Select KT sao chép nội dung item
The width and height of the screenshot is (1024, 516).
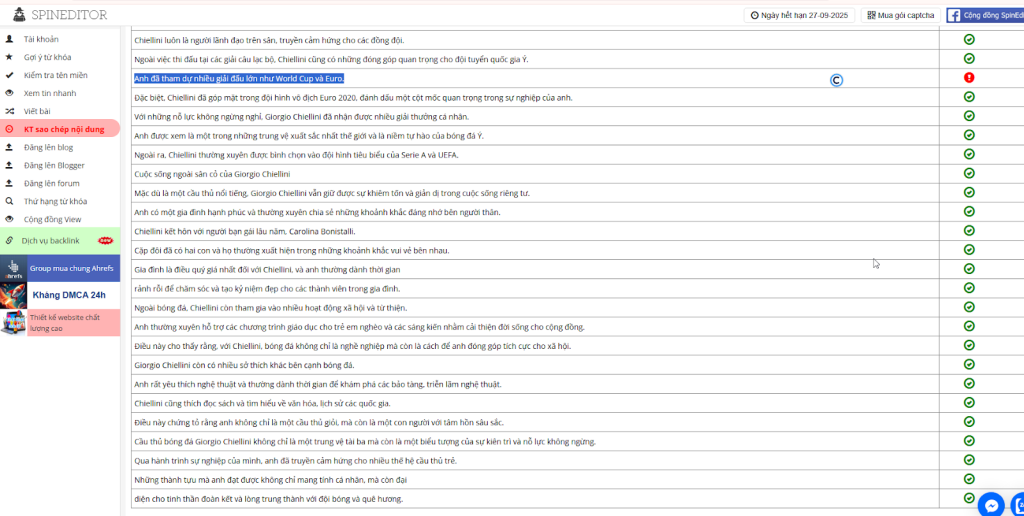click(63, 129)
